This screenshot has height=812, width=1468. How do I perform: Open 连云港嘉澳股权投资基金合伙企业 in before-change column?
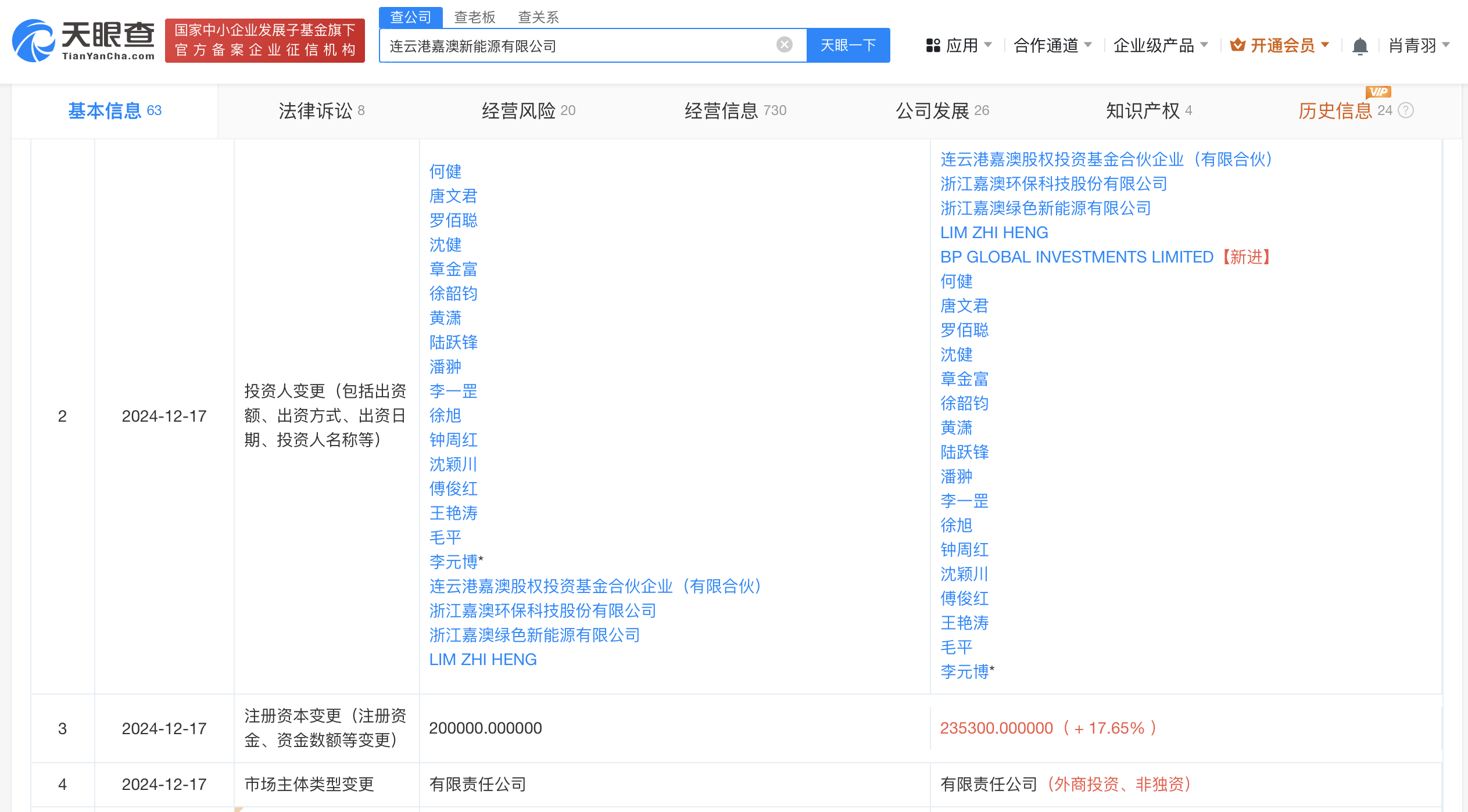coord(595,586)
